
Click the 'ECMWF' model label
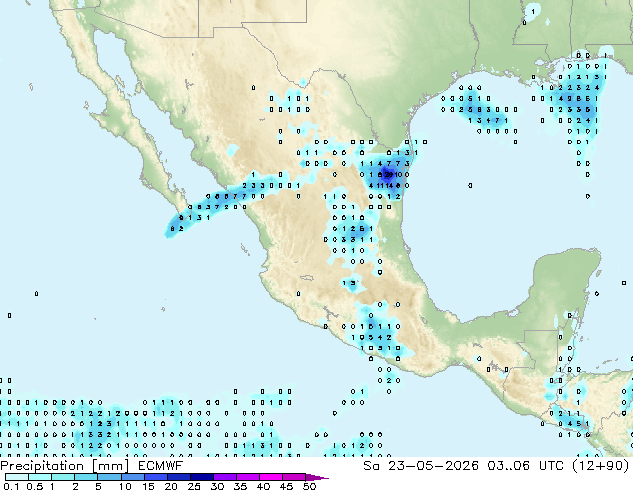pyautogui.click(x=161, y=466)
